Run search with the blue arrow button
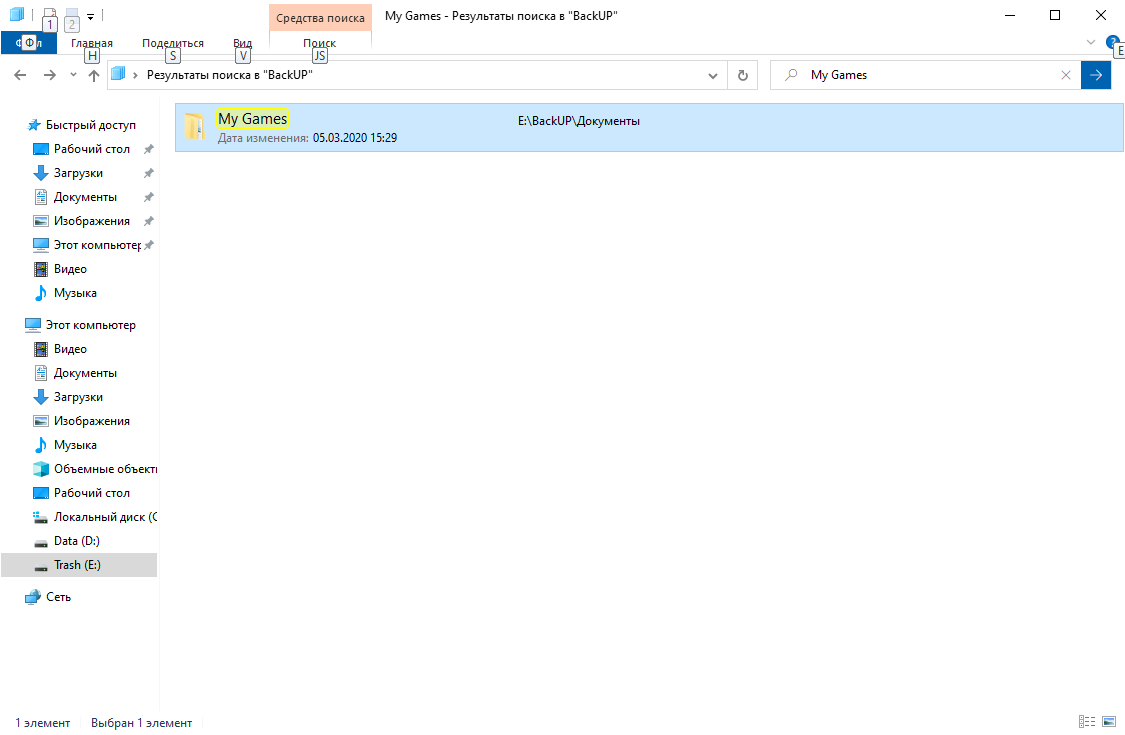The width and height of the screenshot is (1125, 735). tap(1096, 75)
